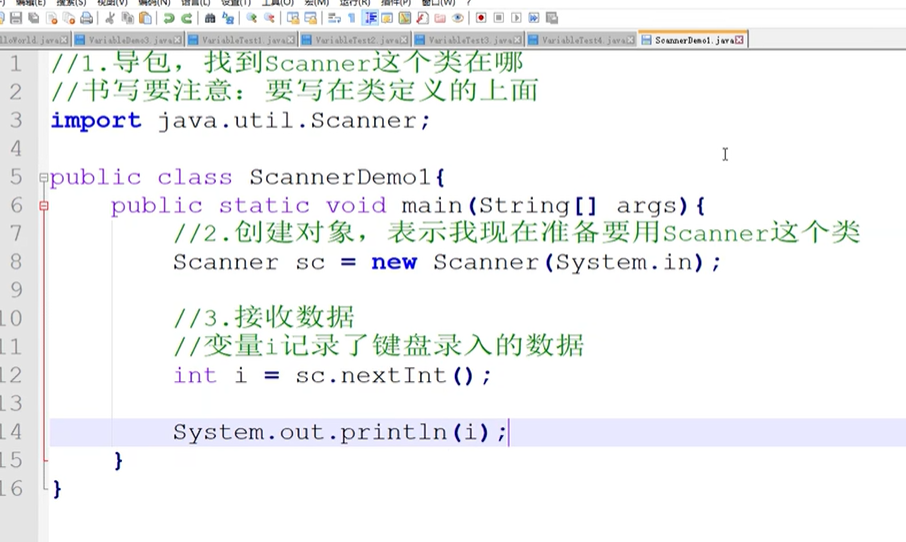Close the VariableTest1.java tab
This screenshot has height=542, width=906.
click(x=290, y=40)
